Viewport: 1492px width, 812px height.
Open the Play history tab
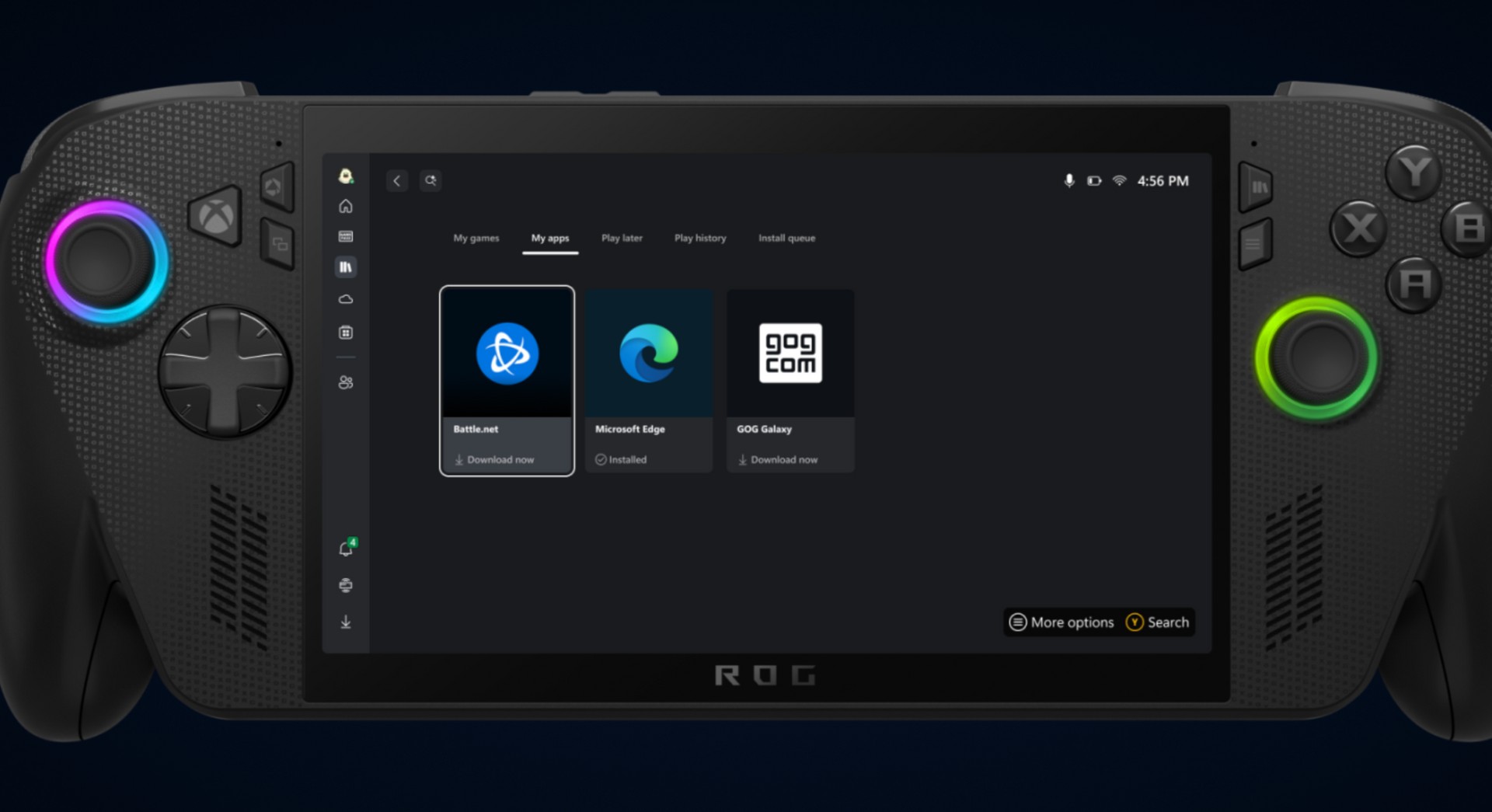[x=700, y=238]
